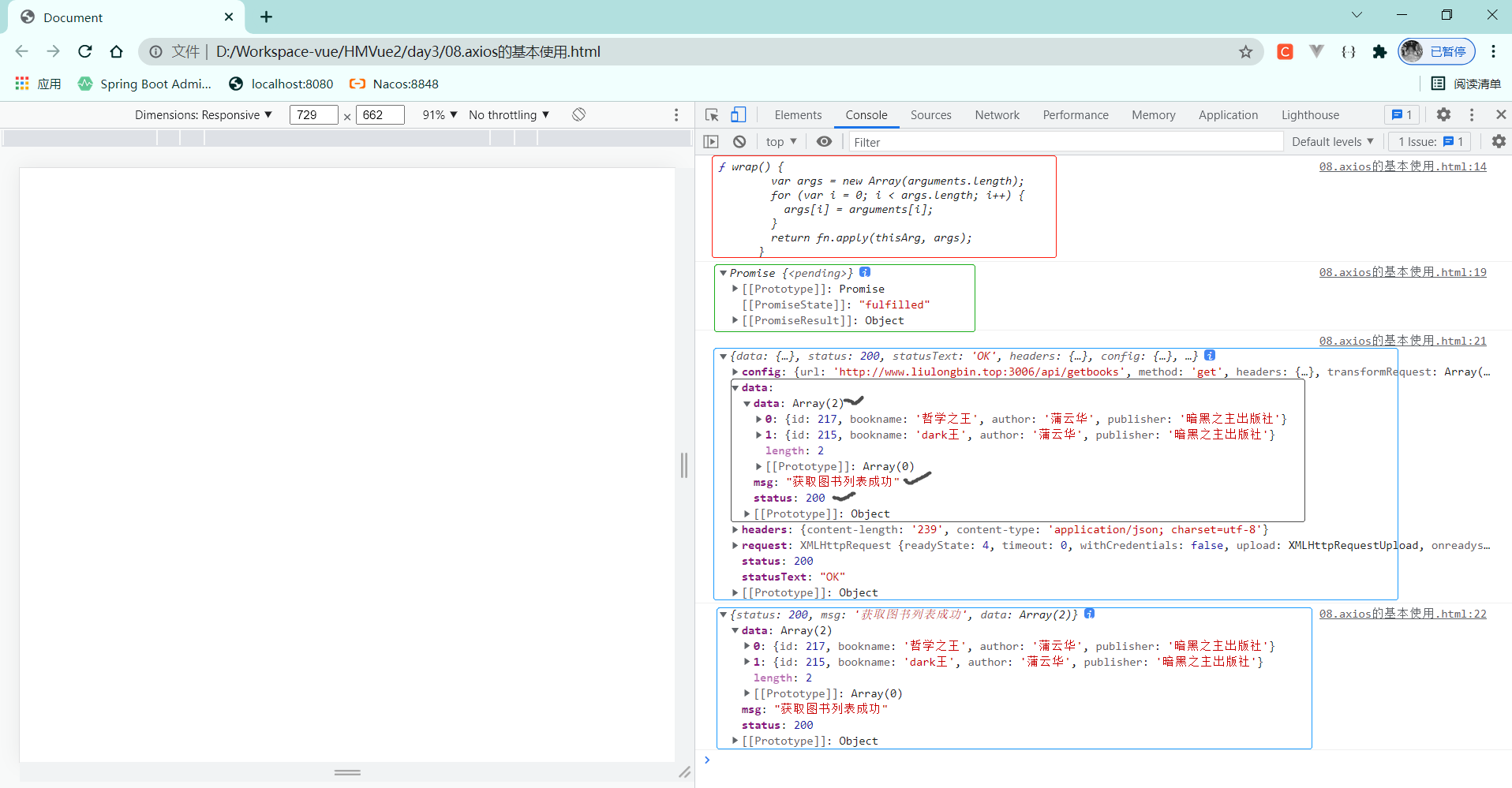Bookmark this page with the star icon
The image size is (1512, 788).
[1245, 52]
